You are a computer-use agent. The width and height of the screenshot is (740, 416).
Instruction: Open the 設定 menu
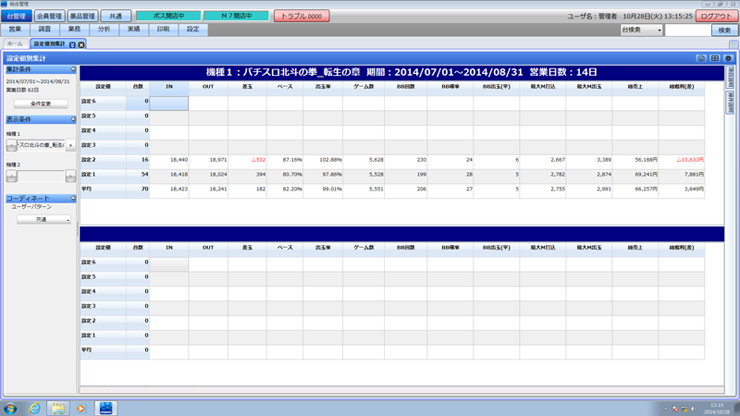click(193, 29)
